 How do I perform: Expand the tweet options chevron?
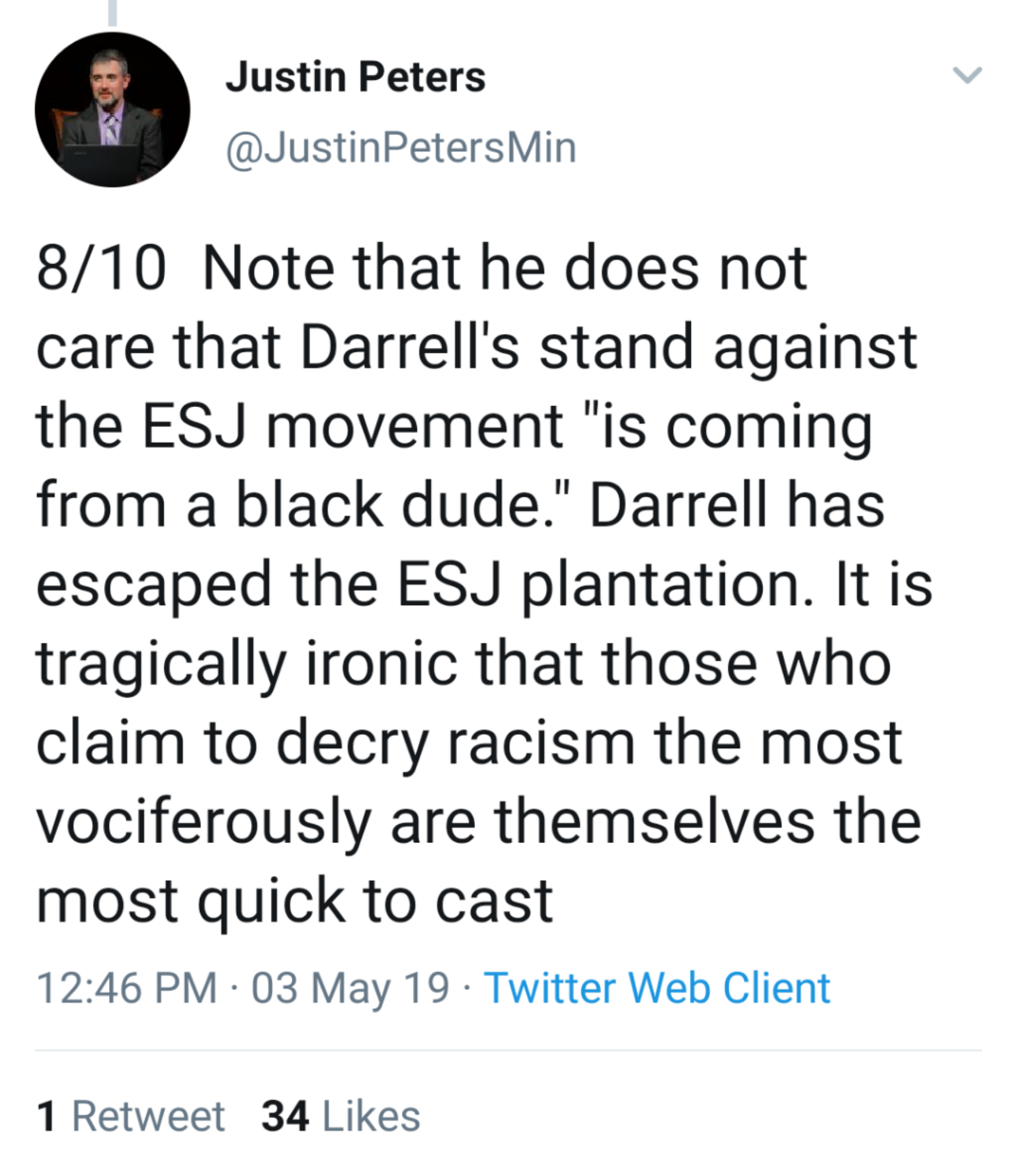point(967,75)
